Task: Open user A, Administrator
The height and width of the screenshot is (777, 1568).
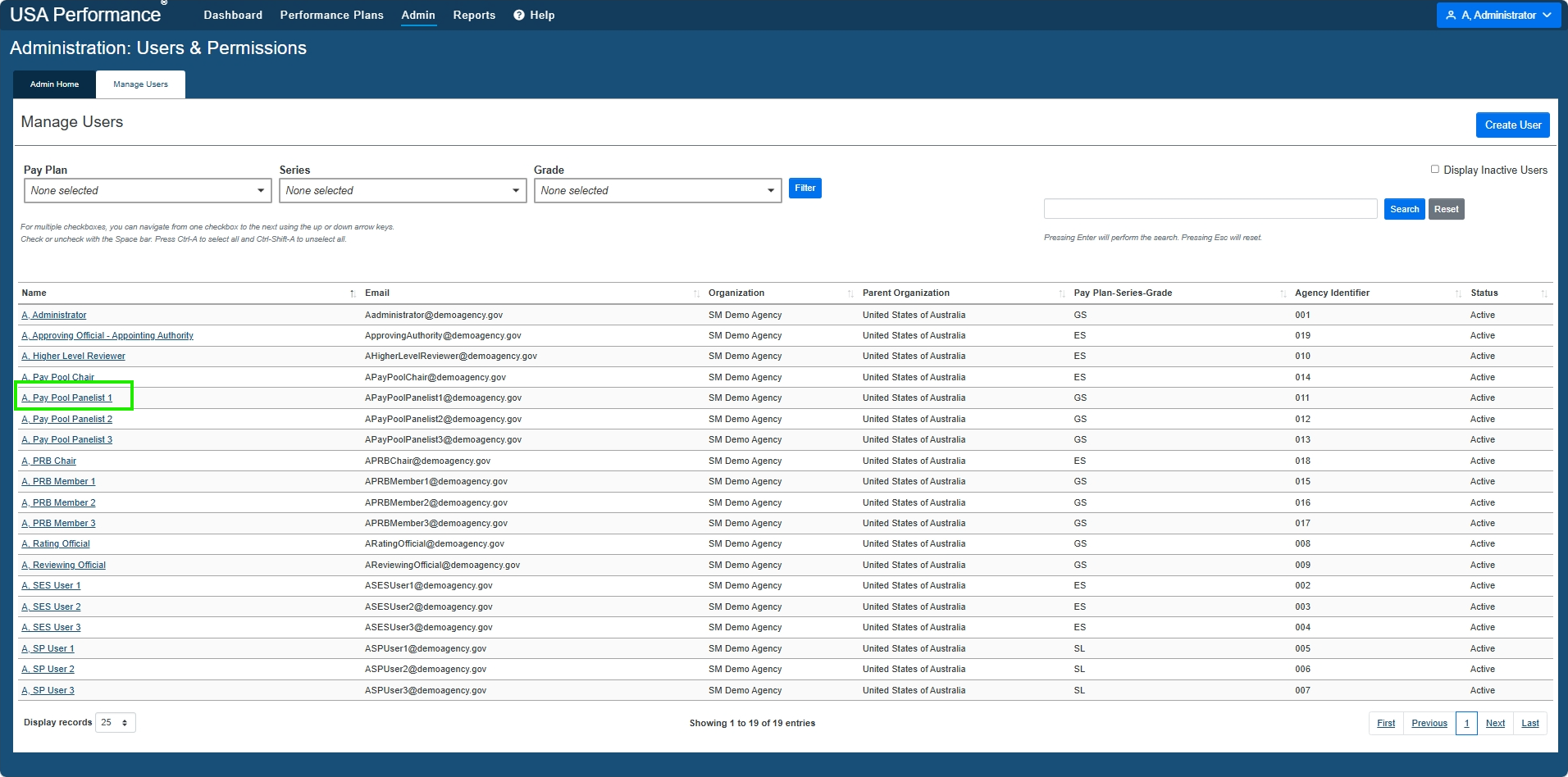Action: (54, 315)
